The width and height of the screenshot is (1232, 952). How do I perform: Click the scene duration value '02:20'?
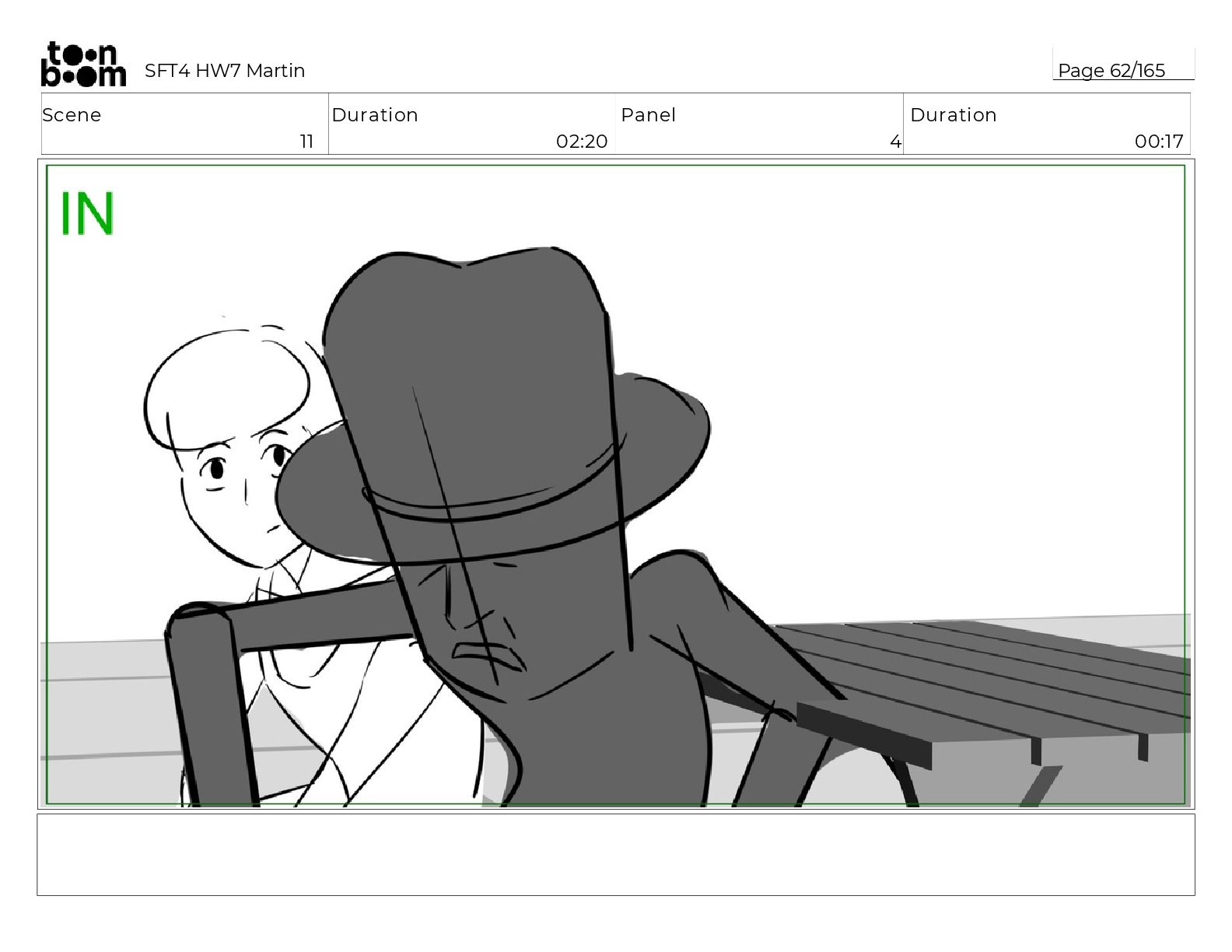[x=582, y=142]
